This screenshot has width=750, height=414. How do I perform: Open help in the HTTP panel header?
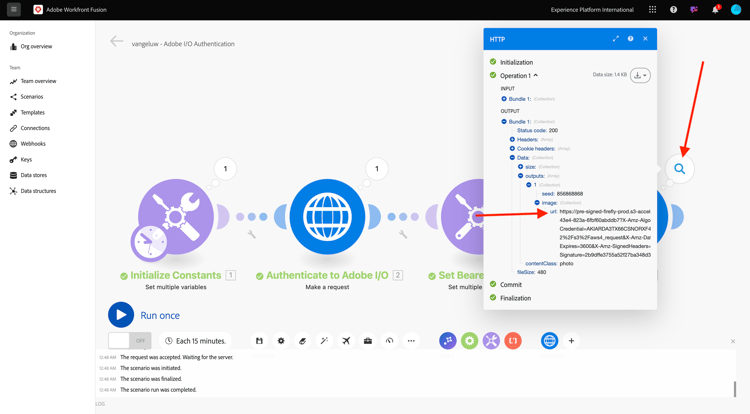(630, 39)
